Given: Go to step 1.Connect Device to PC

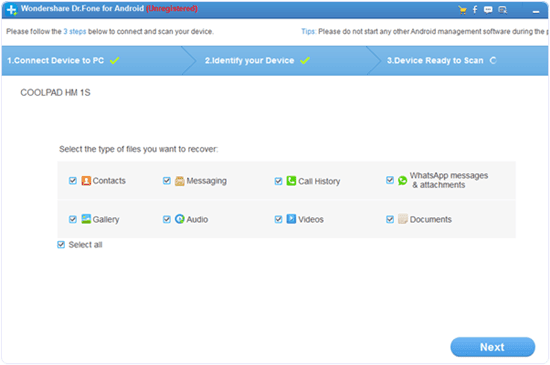Looking at the screenshot, I should [x=93, y=61].
